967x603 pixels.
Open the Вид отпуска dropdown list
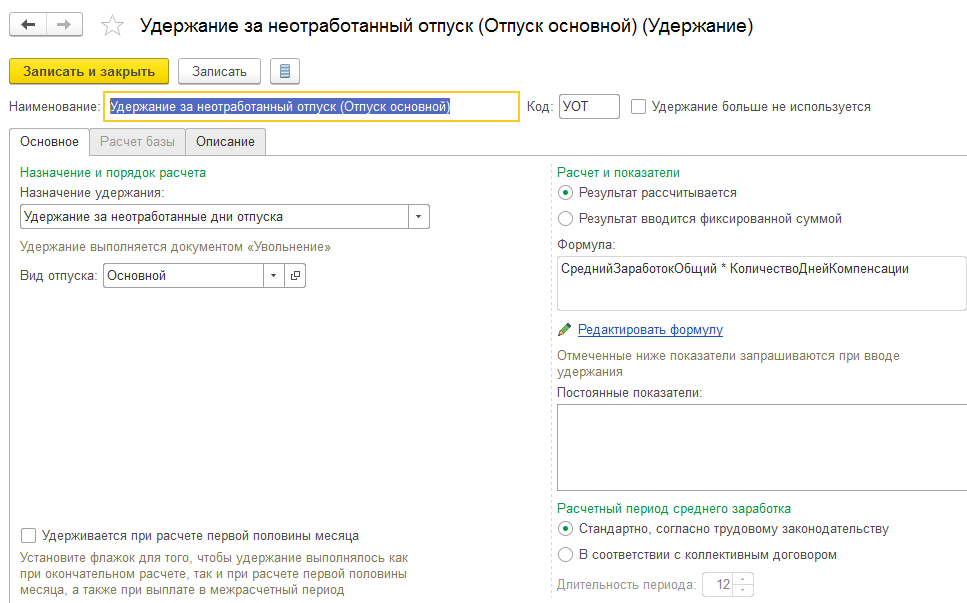[x=274, y=276]
